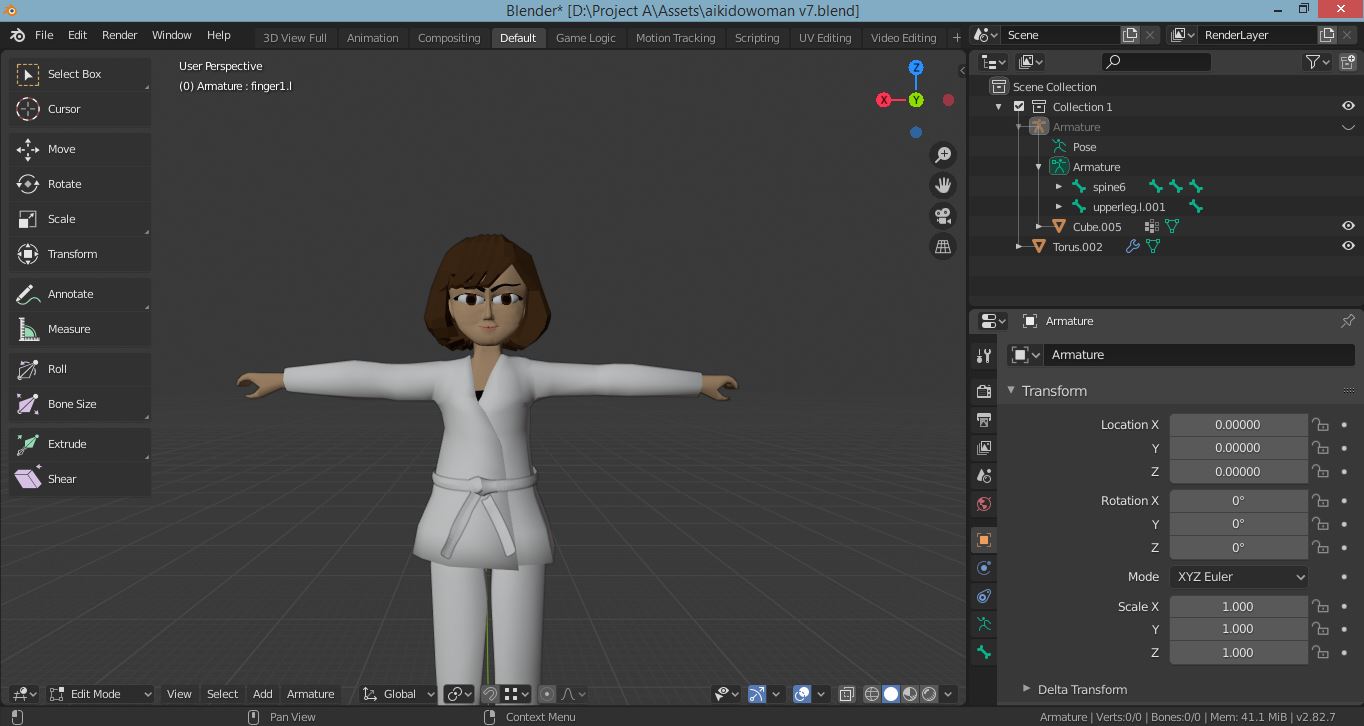1364x726 pixels.
Task: Toggle lock on Location X
Action: tap(1321, 425)
